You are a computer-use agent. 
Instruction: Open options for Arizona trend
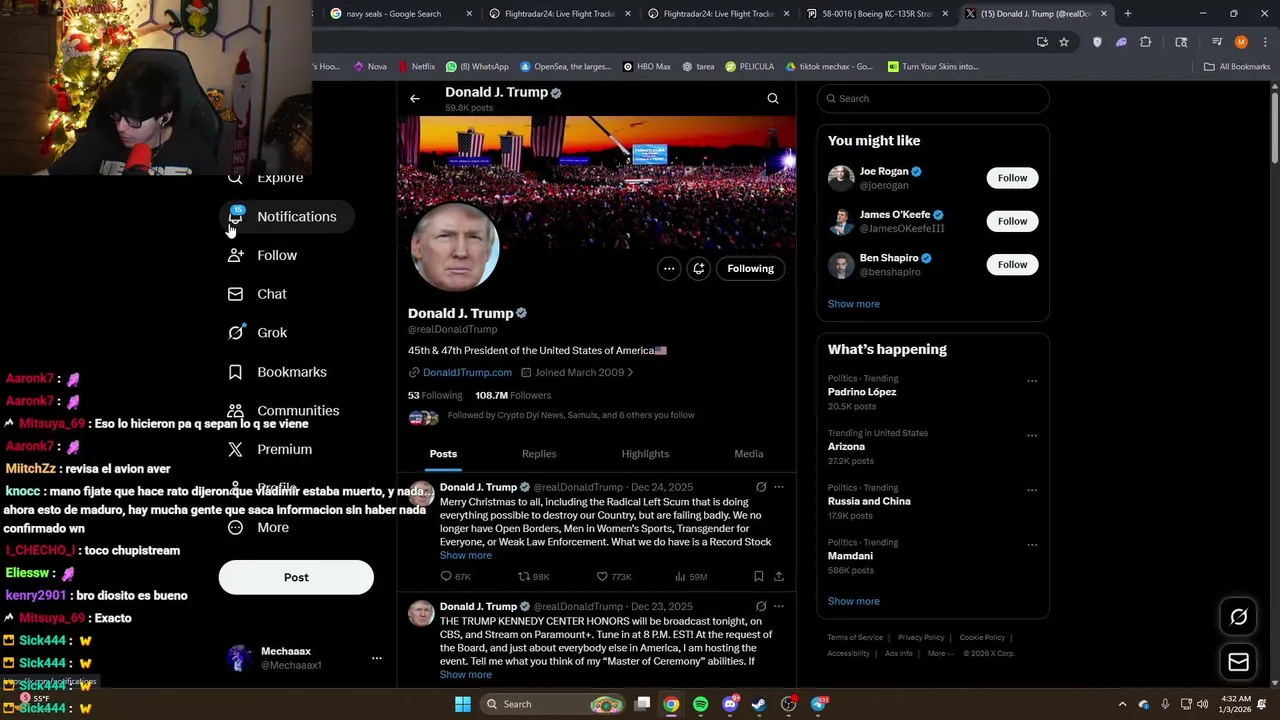1032,436
